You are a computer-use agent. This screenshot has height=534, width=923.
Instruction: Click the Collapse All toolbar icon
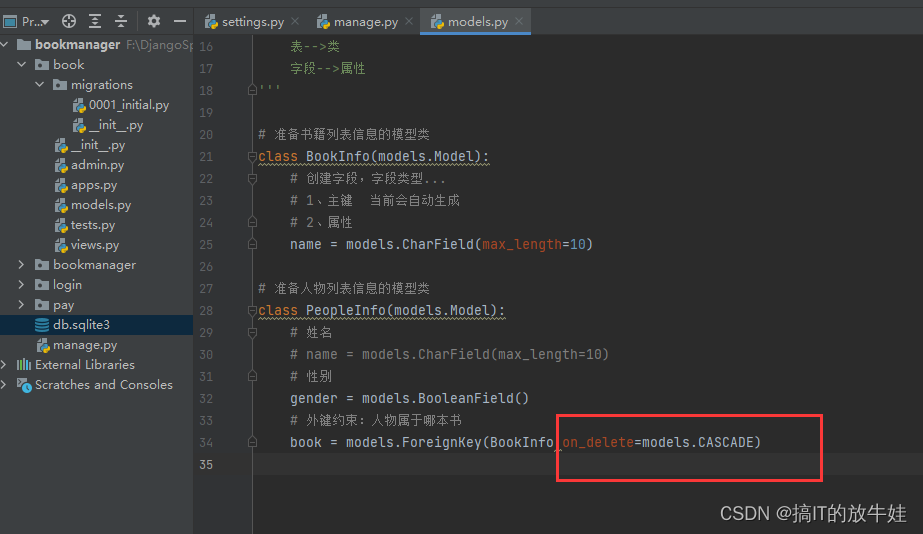point(121,21)
